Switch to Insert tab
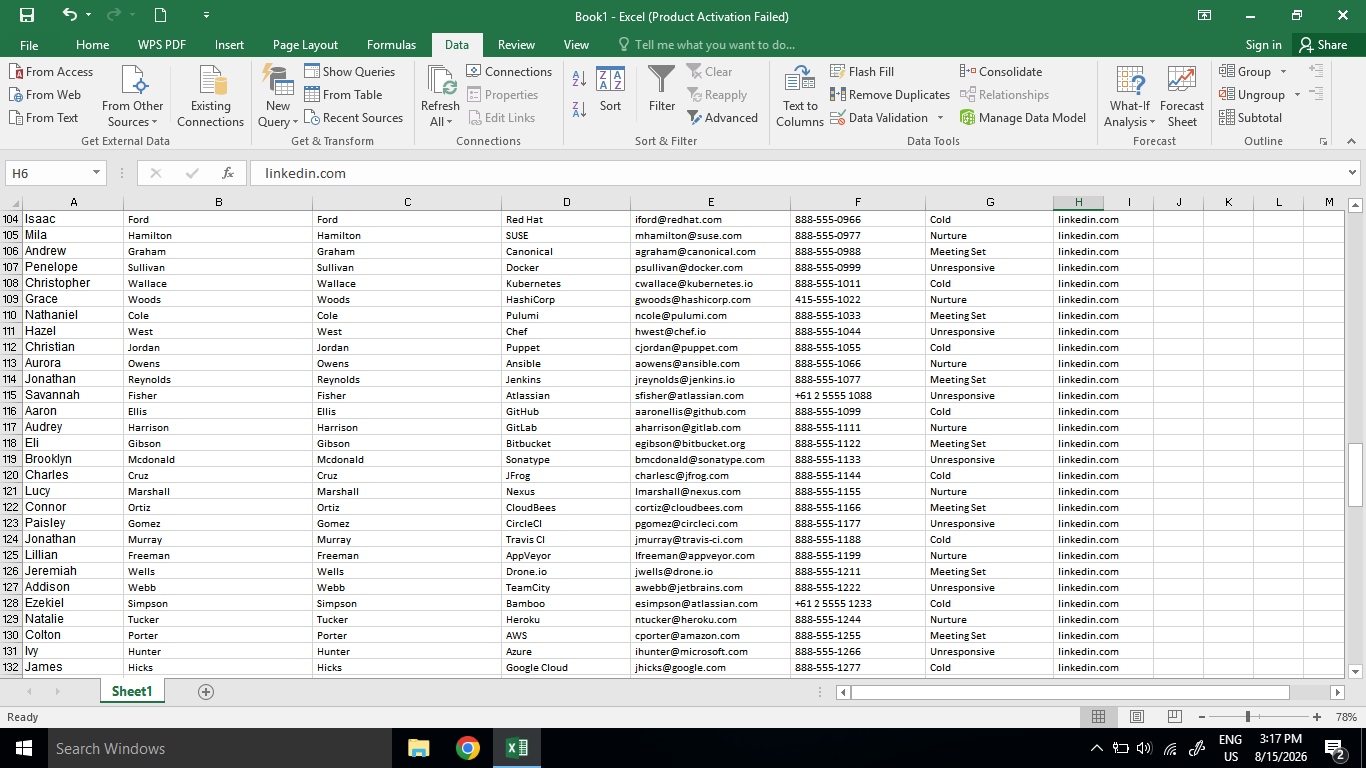Image resolution: width=1366 pixels, height=768 pixels. (229, 45)
